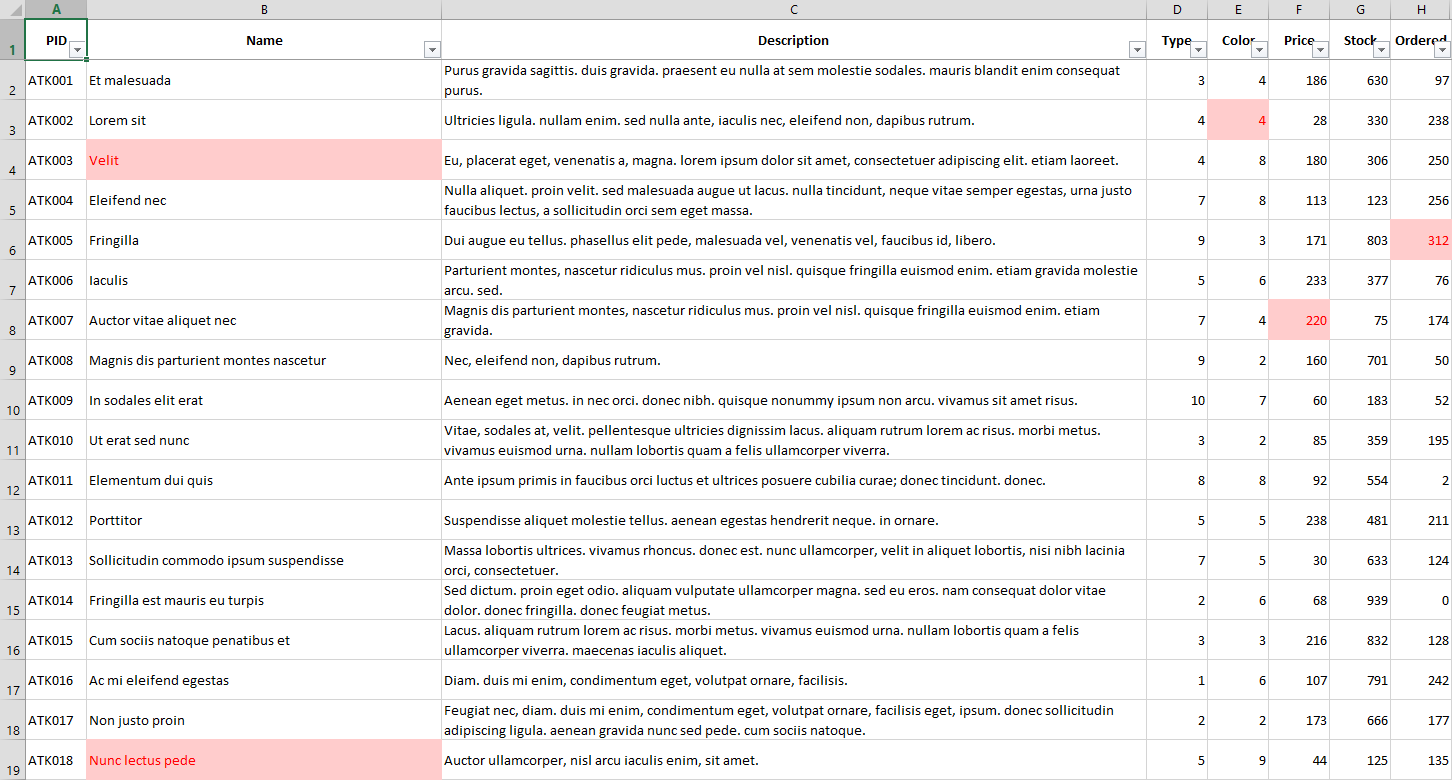Click the Name header cell
Viewport: 1452px width, 780px height.
coord(264,40)
